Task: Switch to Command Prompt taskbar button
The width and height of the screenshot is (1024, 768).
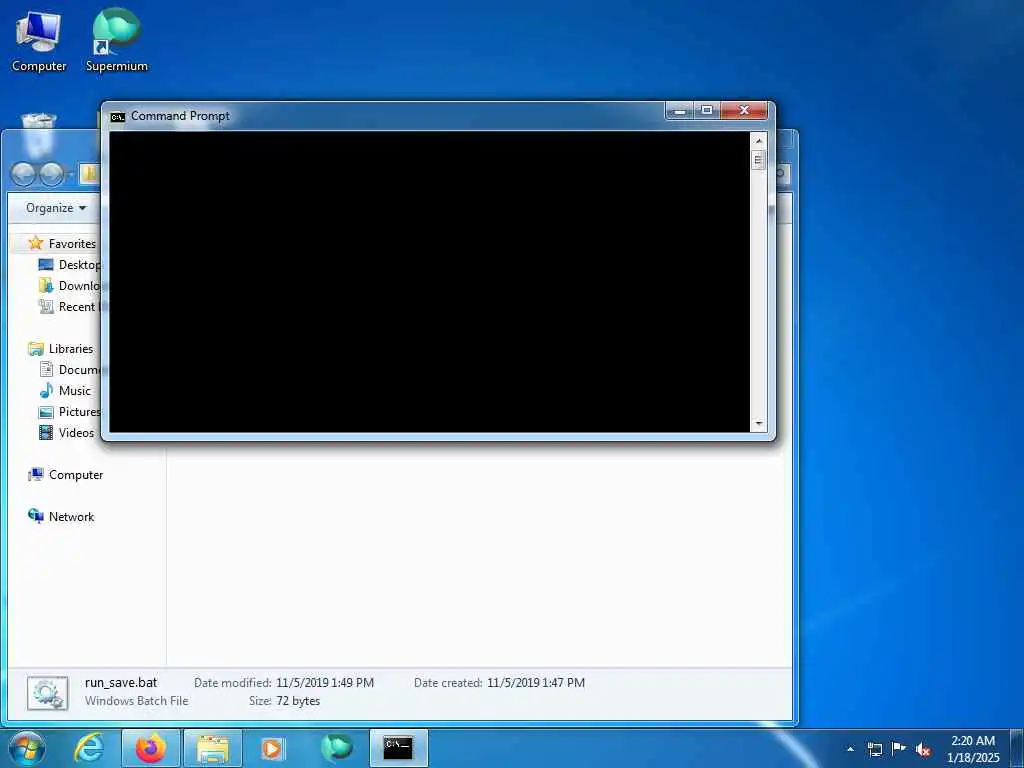Action: 398,748
